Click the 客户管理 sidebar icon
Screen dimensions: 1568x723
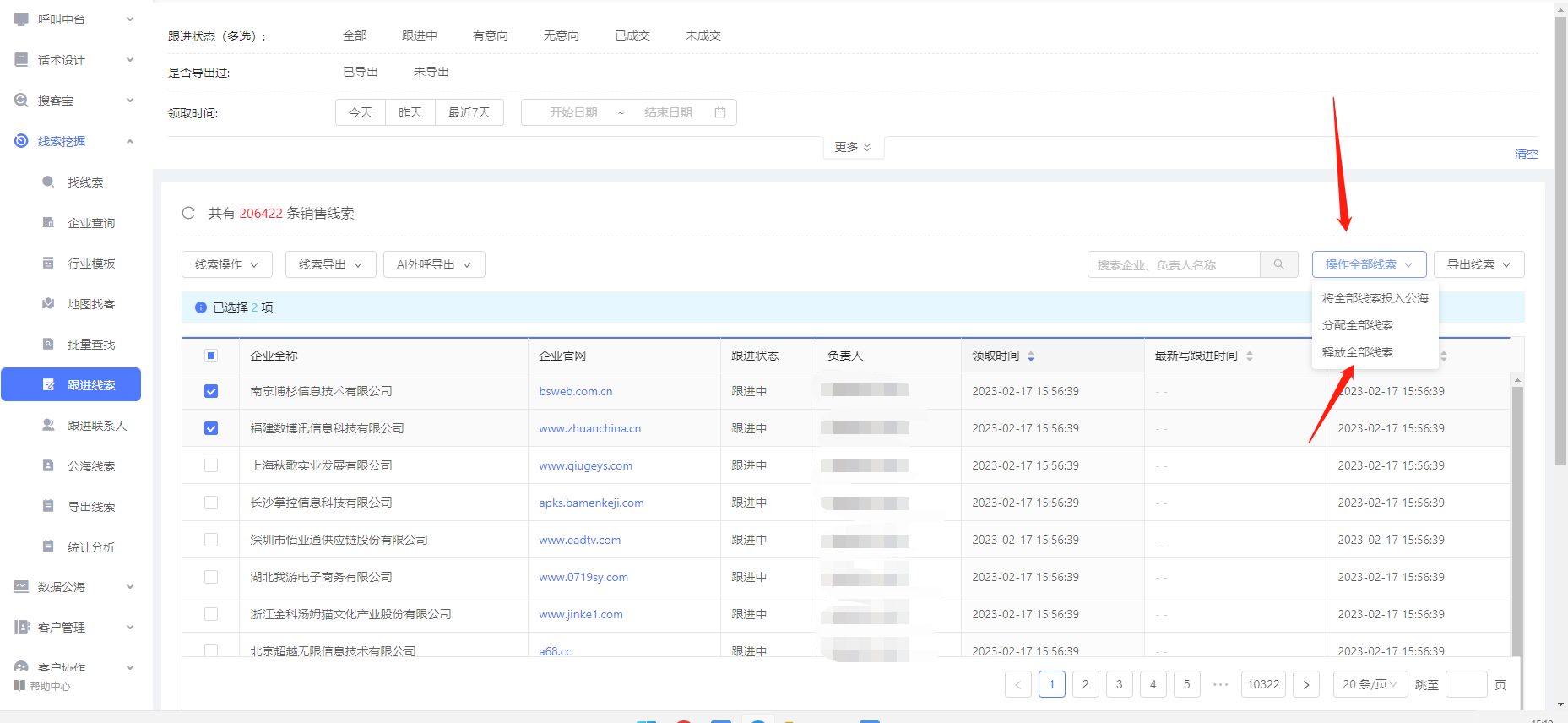(x=21, y=627)
